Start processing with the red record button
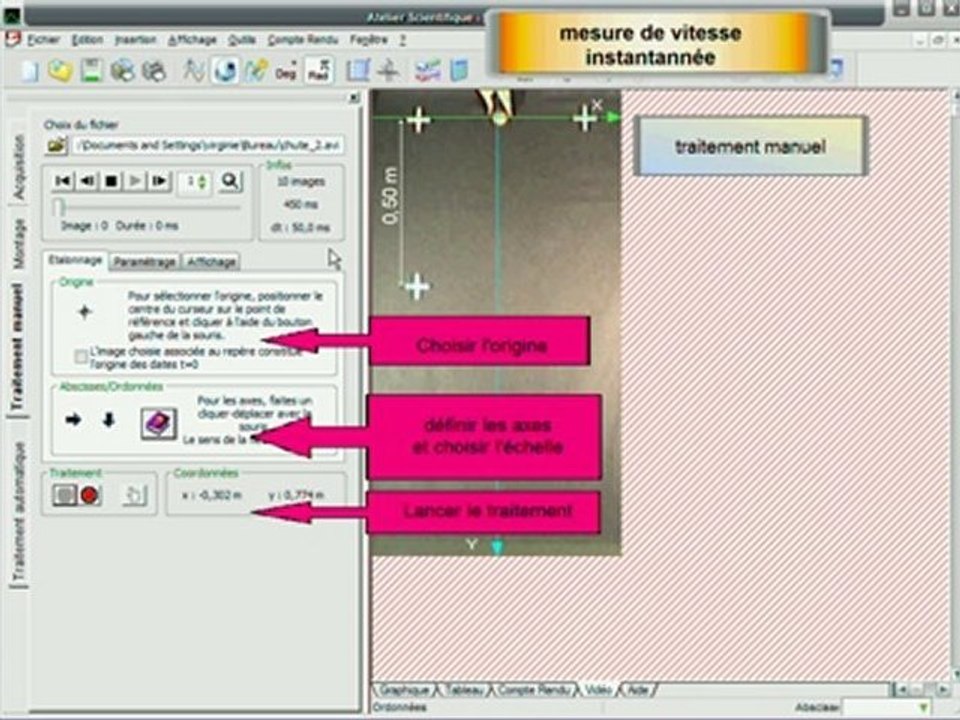Viewport: 960px width, 720px height. 89,495
